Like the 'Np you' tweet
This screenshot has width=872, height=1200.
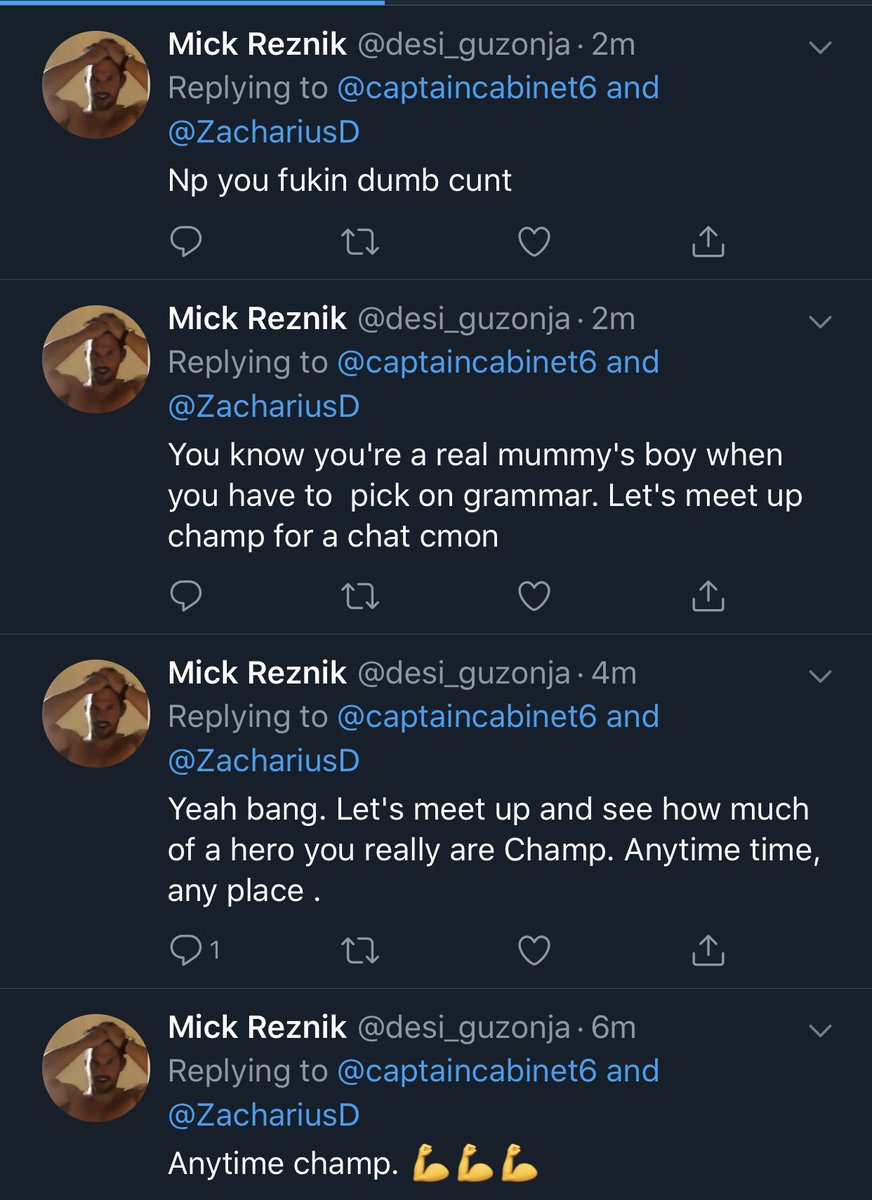(x=534, y=241)
